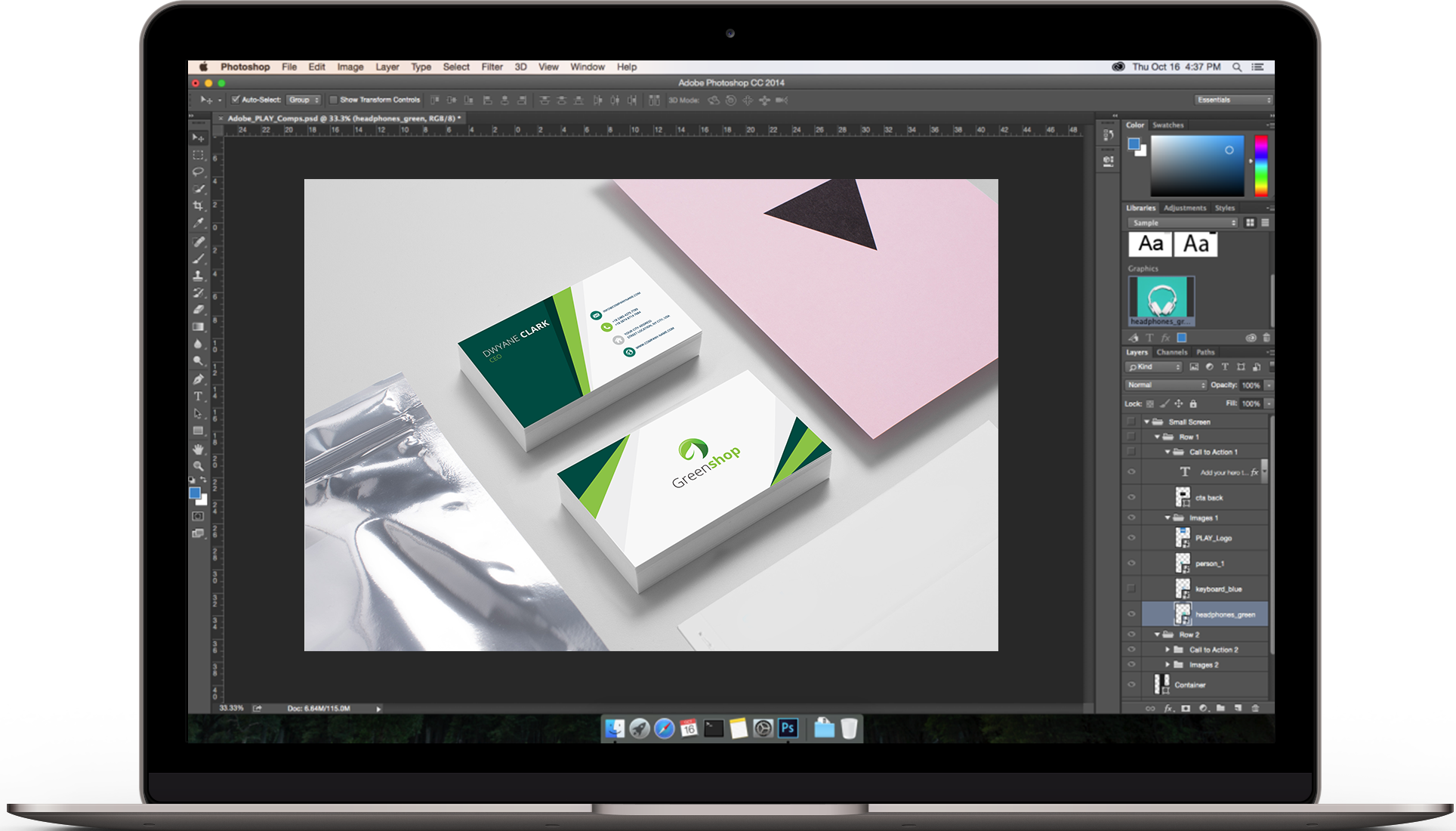Create a new group folder
Screen dimensions: 1456x831
click(x=1220, y=709)
